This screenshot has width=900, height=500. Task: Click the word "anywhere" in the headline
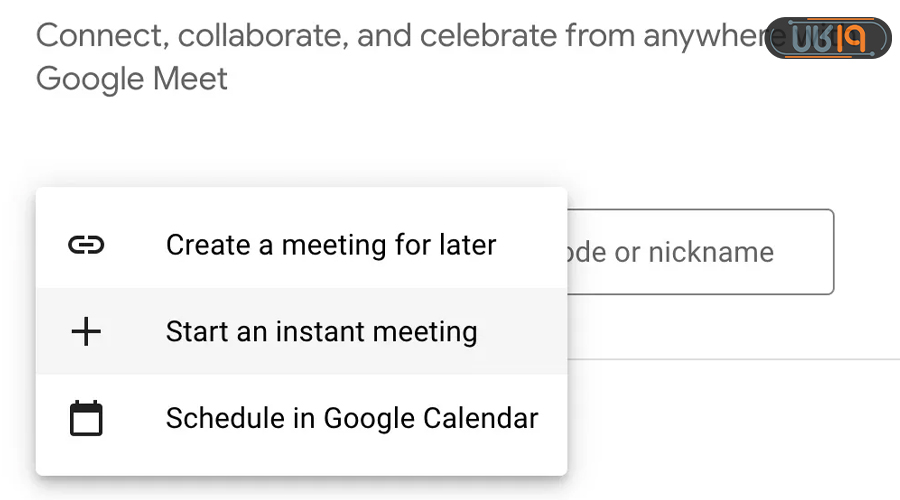[710, 36]
